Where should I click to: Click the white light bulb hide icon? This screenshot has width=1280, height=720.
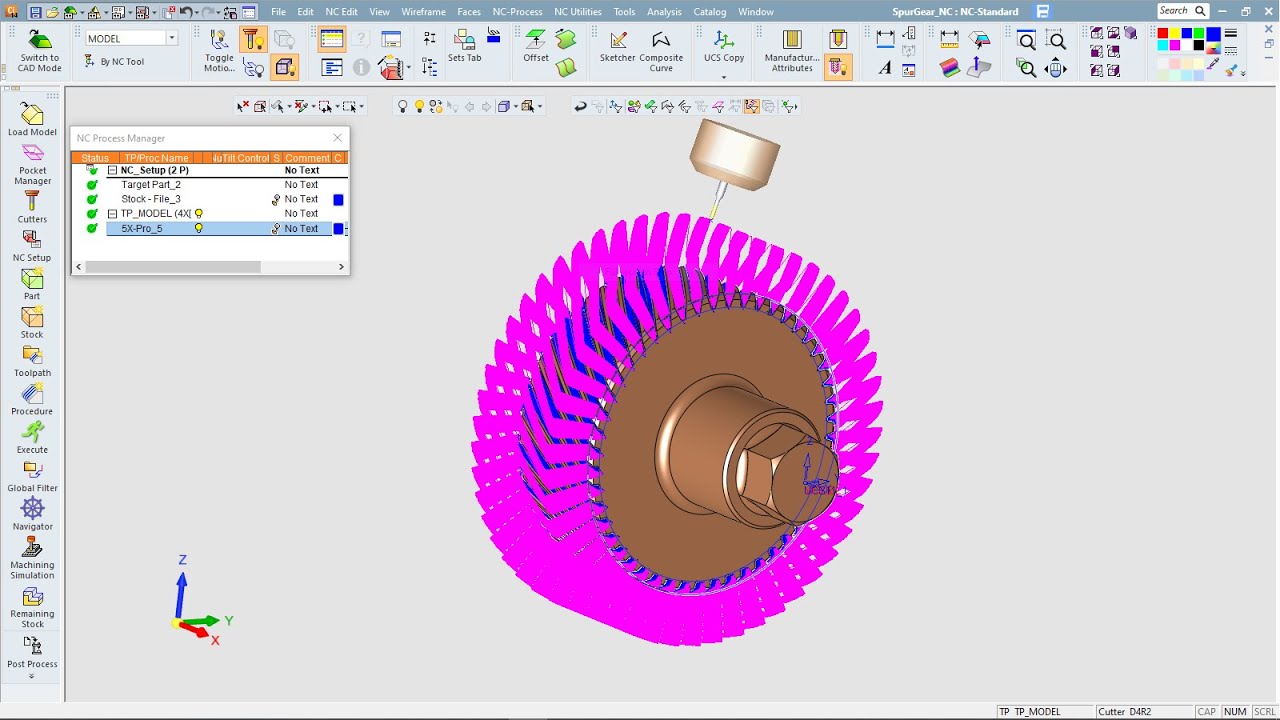[x=403, y=106]
